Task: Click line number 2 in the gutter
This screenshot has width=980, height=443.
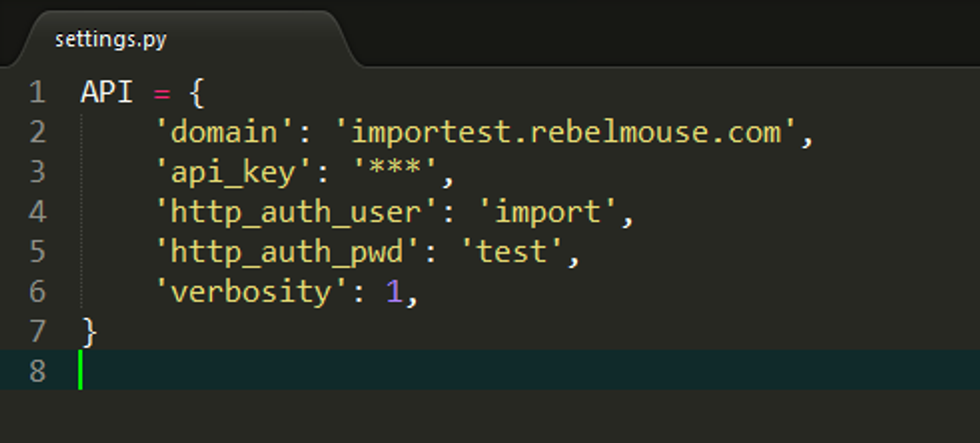Action: pos(37,133)
